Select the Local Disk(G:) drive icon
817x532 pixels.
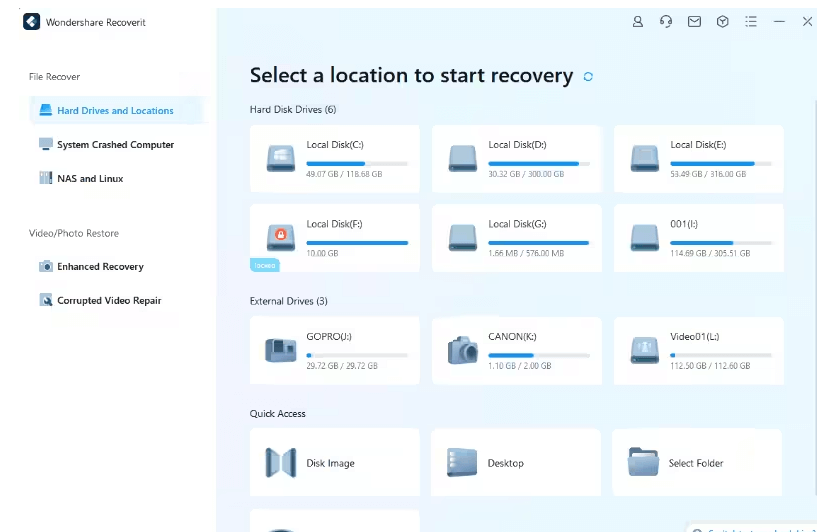tap(463, 238)
